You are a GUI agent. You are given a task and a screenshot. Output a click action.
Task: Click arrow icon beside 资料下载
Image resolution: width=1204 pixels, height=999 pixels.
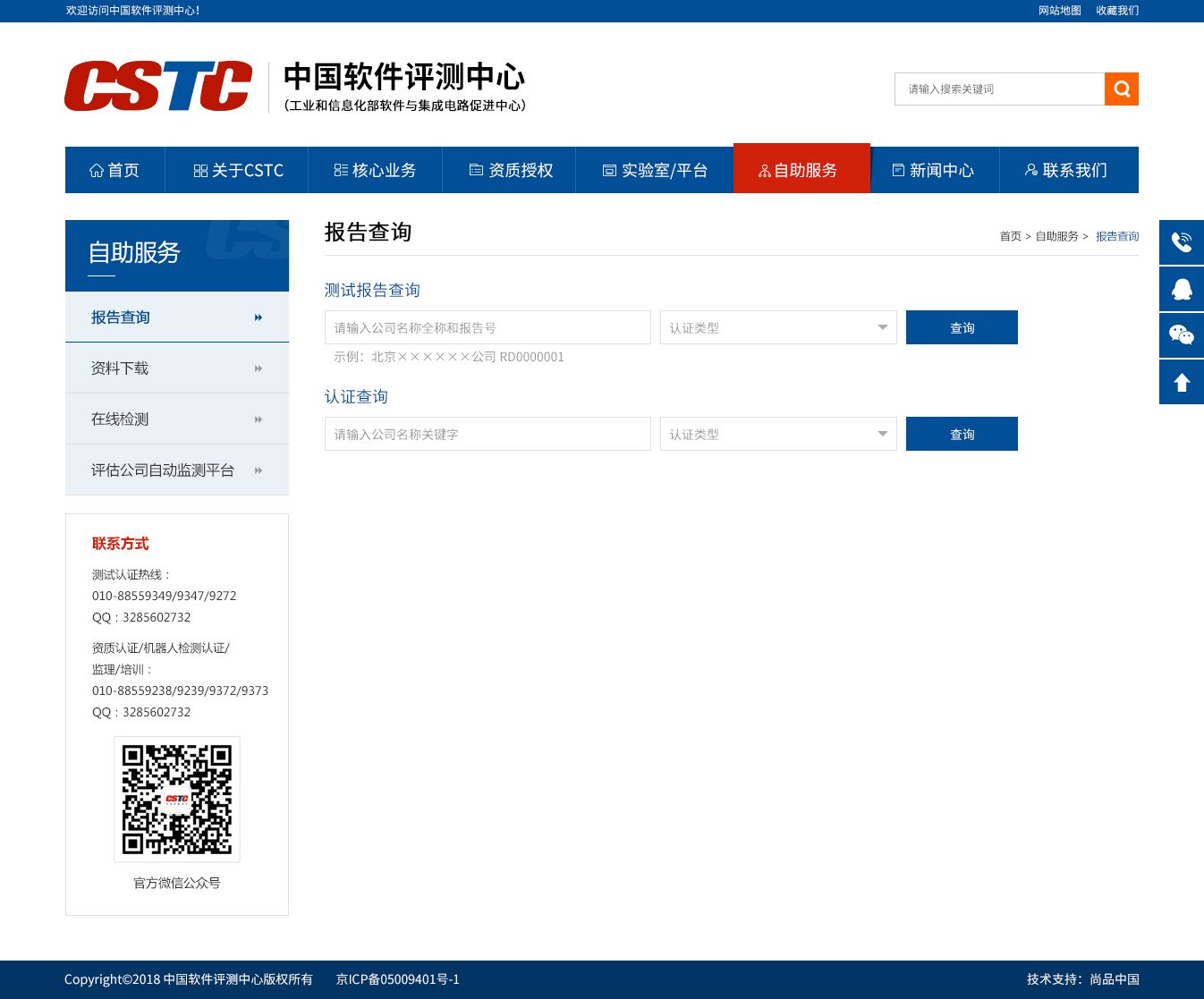pos(259,368)
